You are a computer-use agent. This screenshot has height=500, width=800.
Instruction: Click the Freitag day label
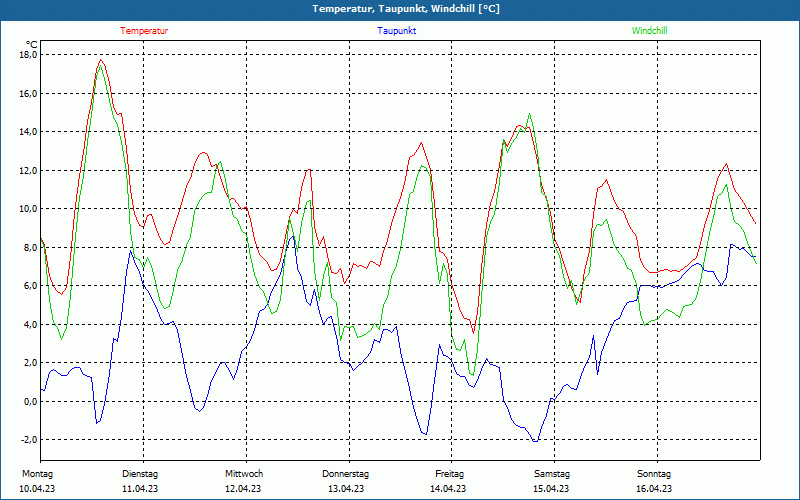pos(449,474)
